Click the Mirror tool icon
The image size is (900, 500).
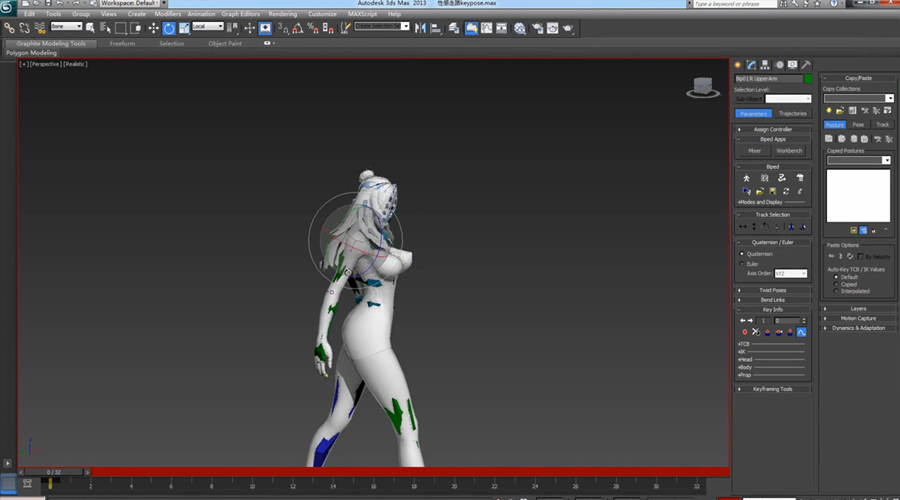tap(421, 28)
